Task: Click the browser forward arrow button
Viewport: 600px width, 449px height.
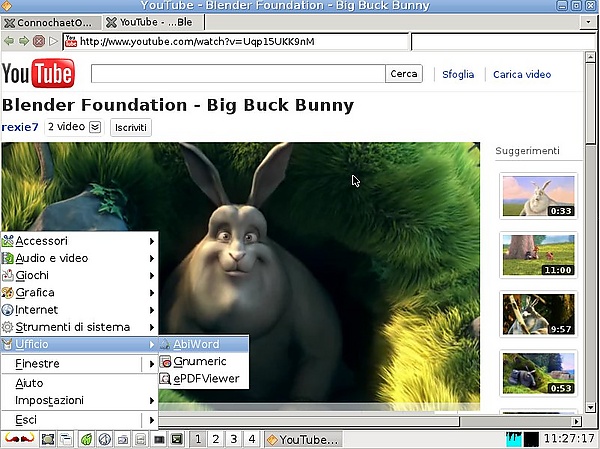Action: pyautogui.click(x=25, y=41)
